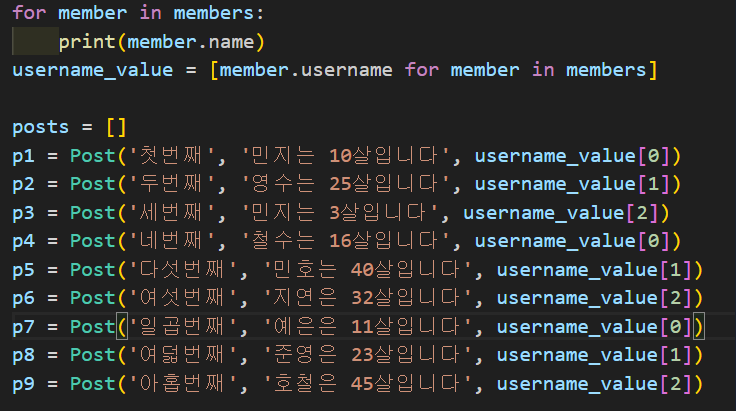Click the string '일곱번째'
This screenshot has height=411, width=736.
pyautogui.click(x=183, y=327)
